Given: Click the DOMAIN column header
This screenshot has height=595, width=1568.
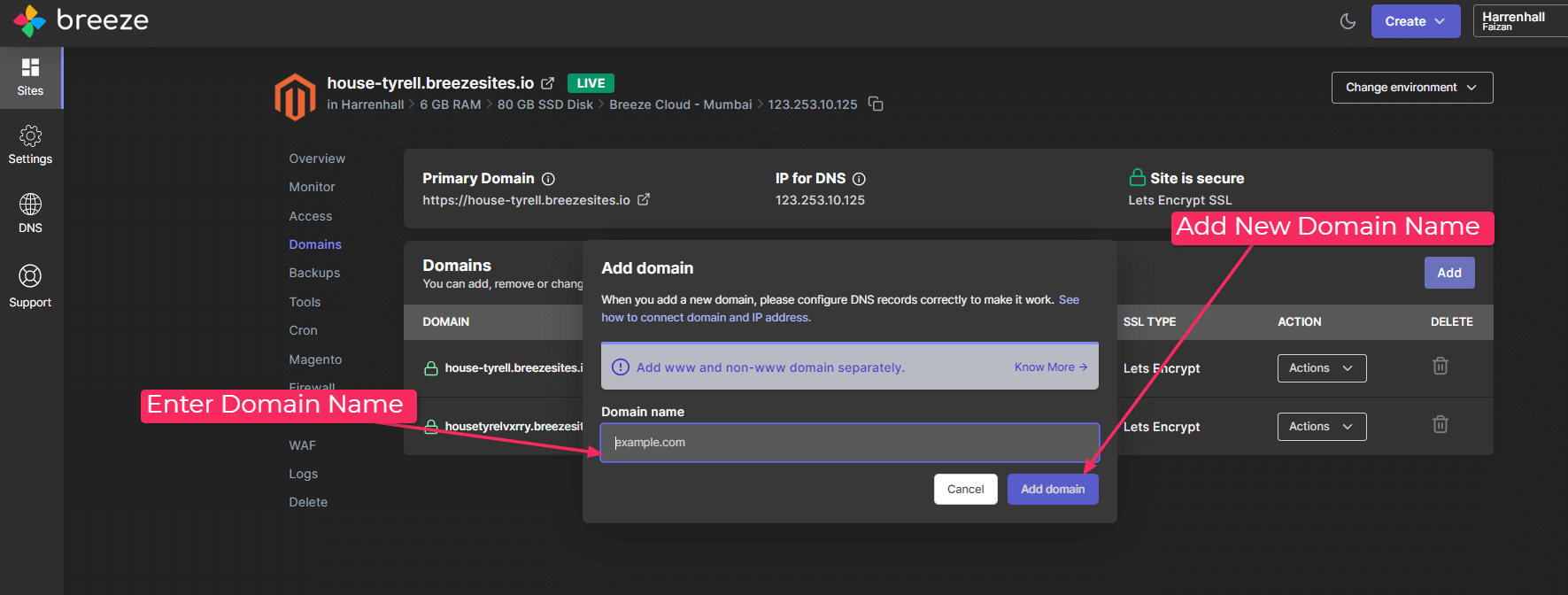Looking at the screenshot, I should click(x=446, y=322).
